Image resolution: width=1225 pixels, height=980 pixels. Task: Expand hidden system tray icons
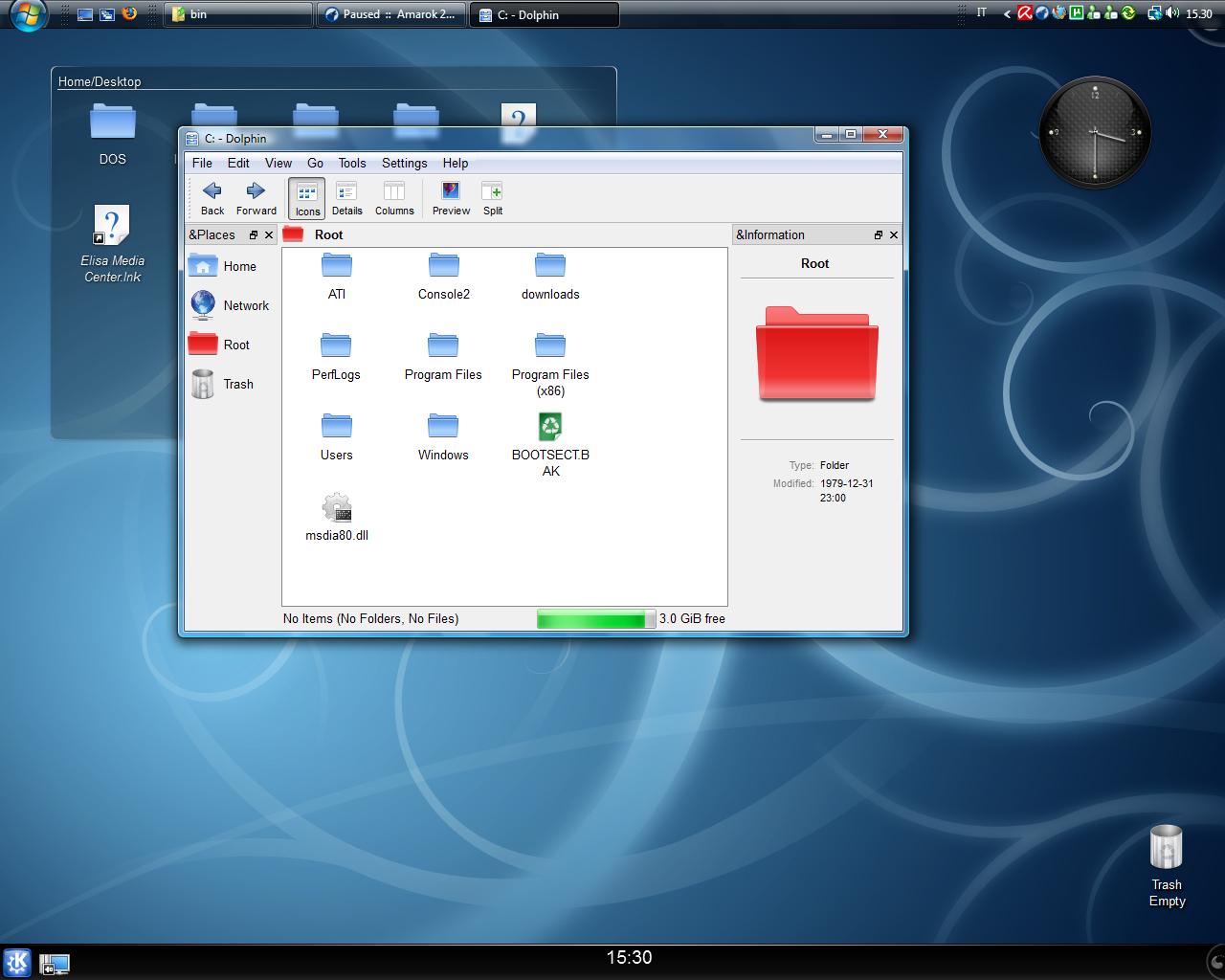coord(1007,14)
